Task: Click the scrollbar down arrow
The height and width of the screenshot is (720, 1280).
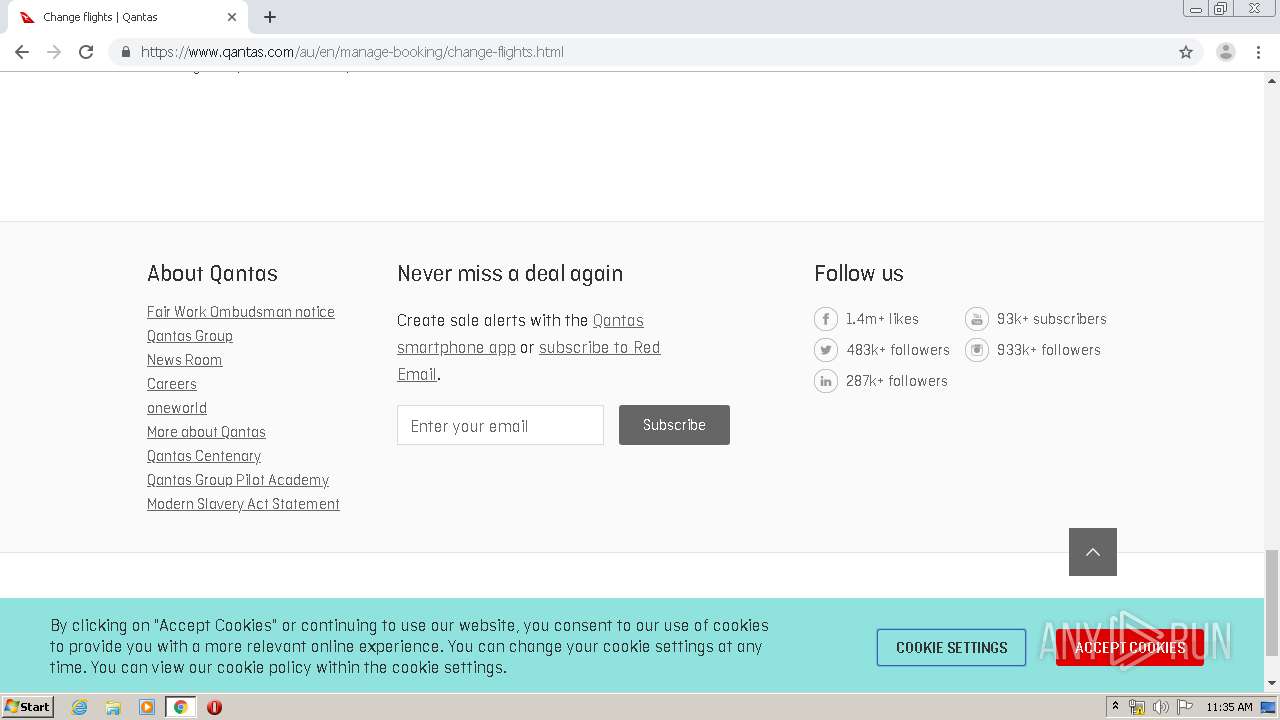Action: tap(1272, 683)
